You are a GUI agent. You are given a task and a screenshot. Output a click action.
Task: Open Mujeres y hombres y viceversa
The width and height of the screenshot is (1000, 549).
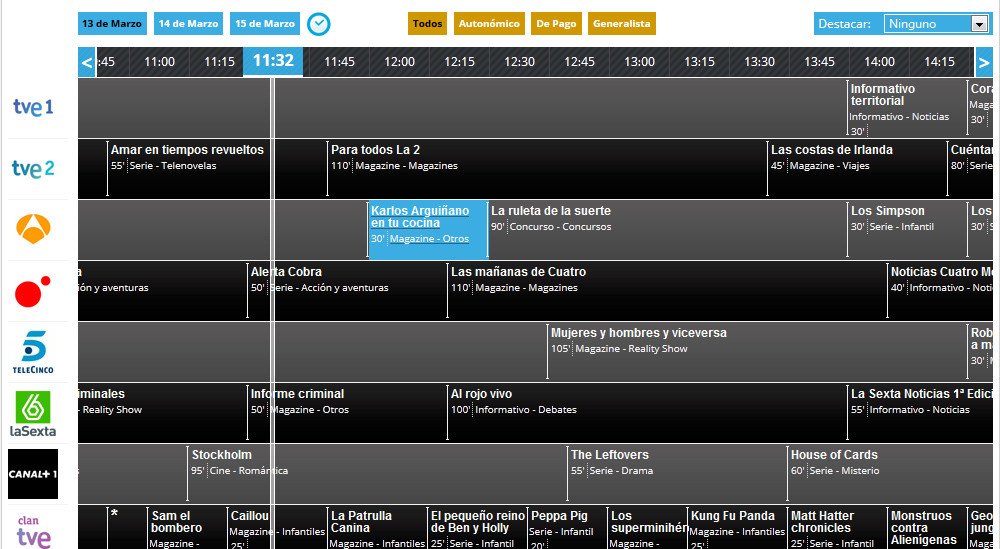(639, 333)
